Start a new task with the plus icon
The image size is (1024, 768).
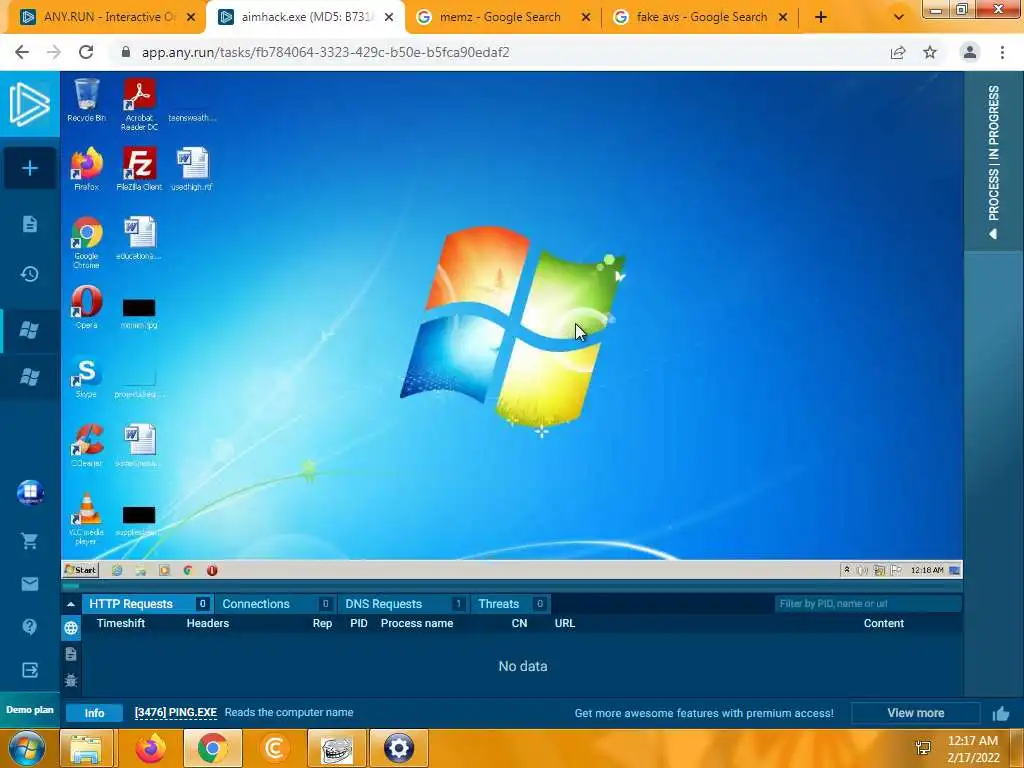(29, 168)
